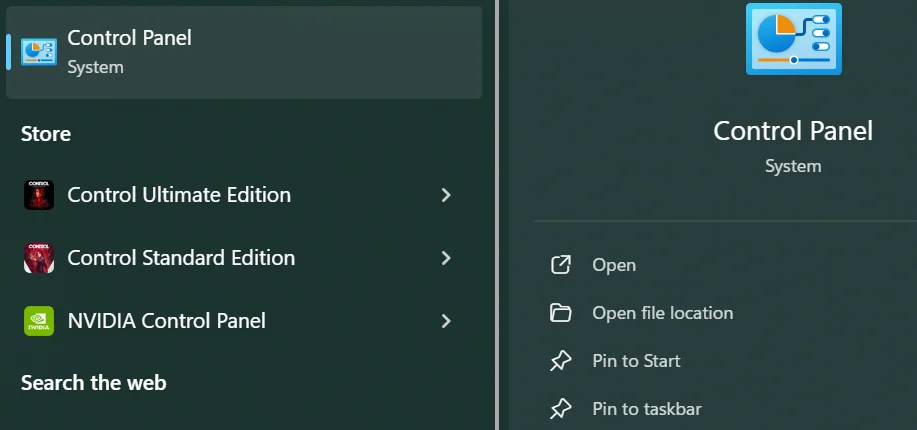Click the Control Standard Edition game icon
This screenshot has width=917, height=430.
39,258
